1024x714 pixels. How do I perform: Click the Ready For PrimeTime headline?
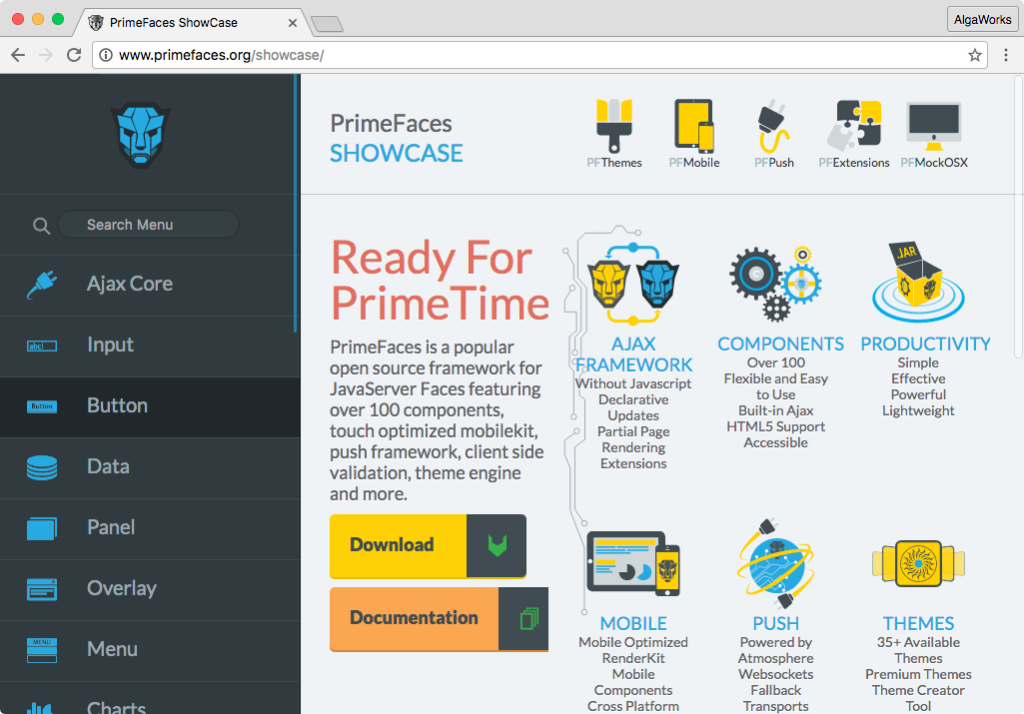(x=439, y=281)
